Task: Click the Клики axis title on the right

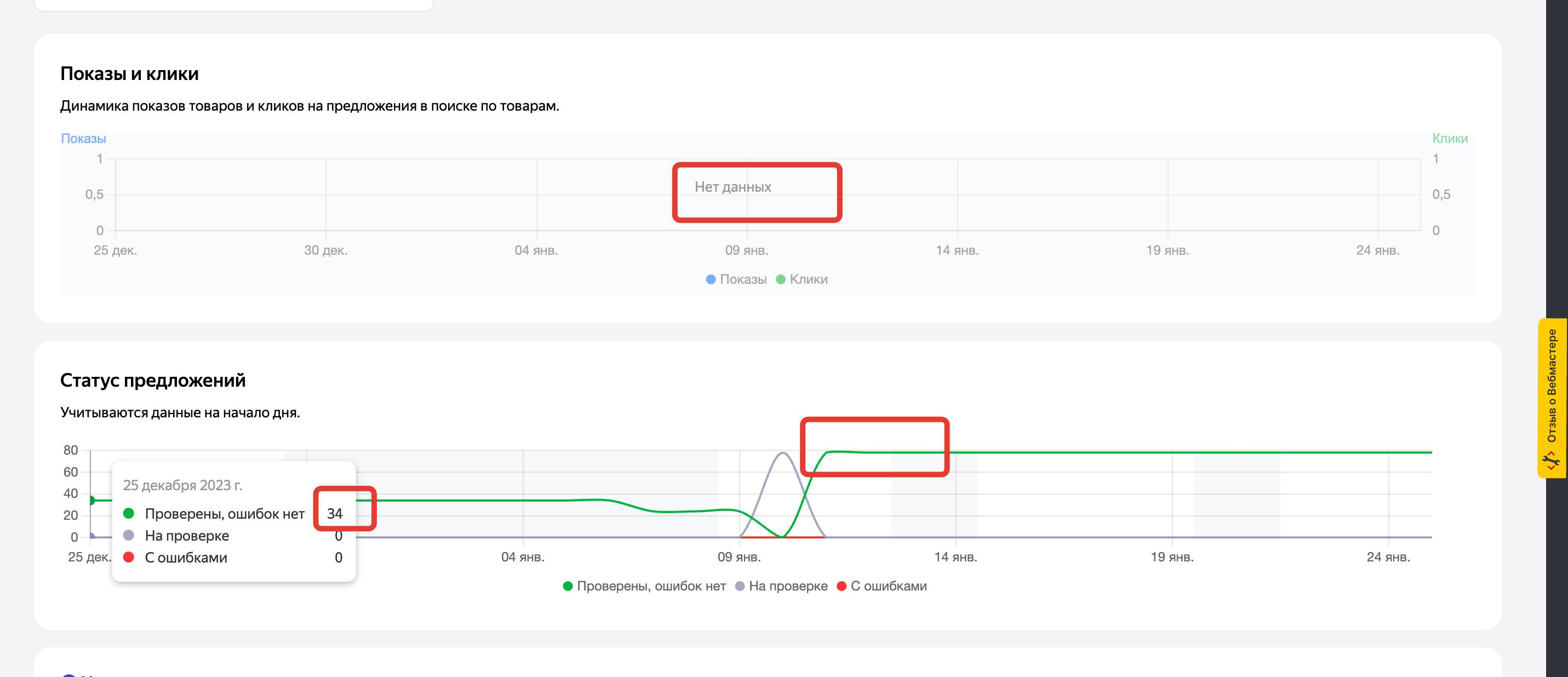Action: point(1450,139)
